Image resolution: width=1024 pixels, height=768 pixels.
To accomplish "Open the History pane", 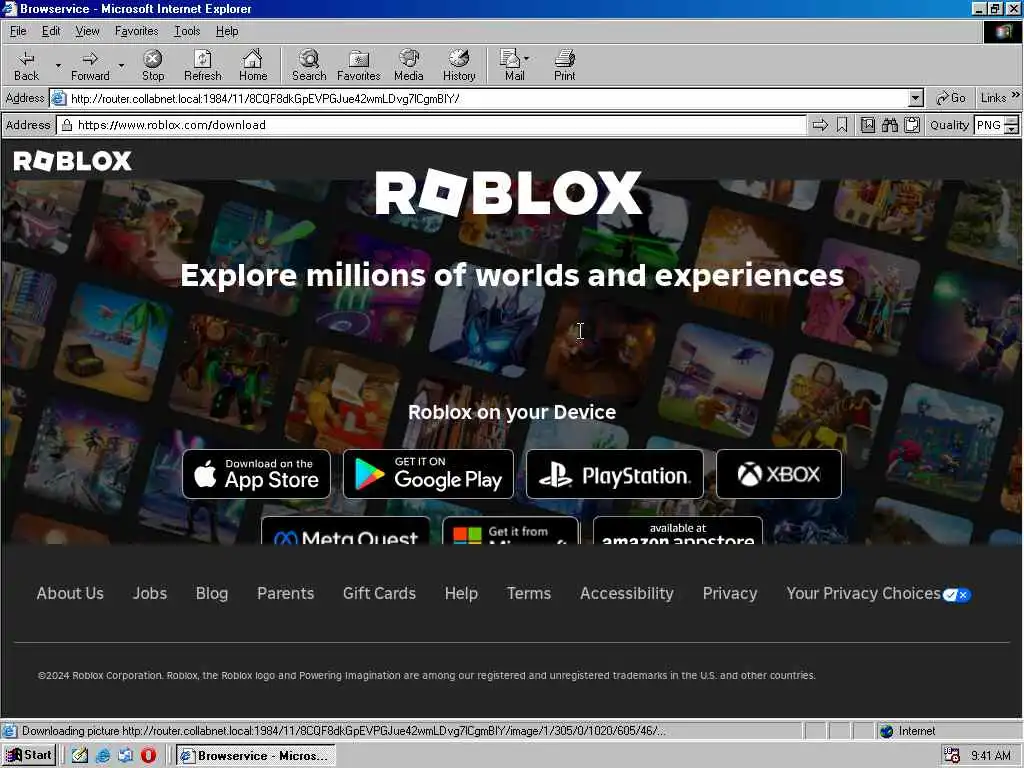I will [x=459, y=65].
